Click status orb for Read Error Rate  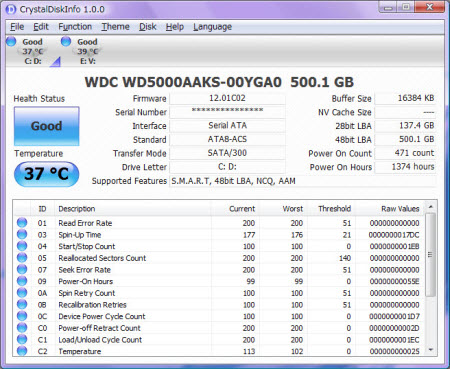(22, 222)
